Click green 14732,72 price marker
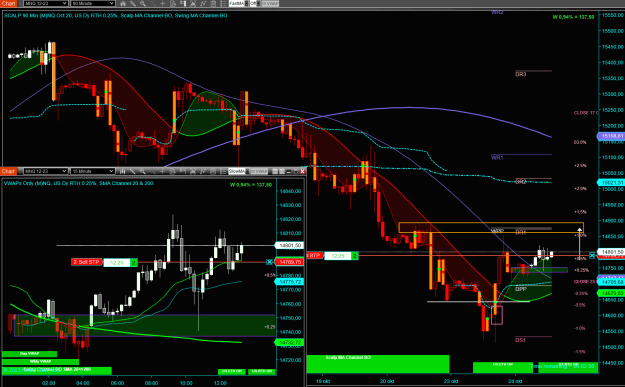The image size is (625, 387). click(290, 342)
